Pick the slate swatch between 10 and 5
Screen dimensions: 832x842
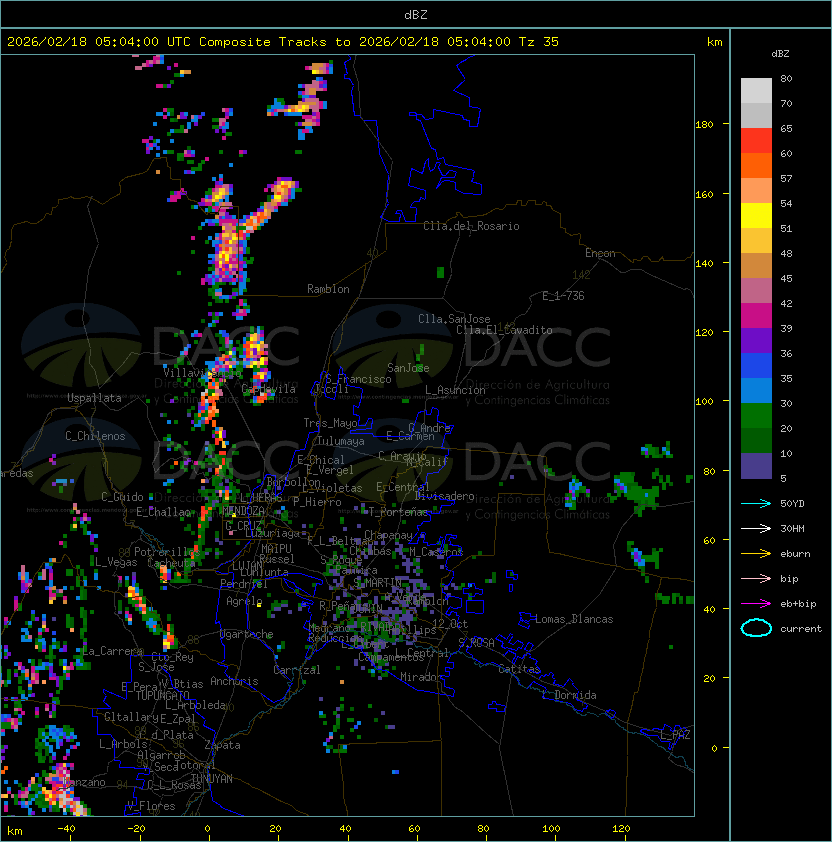pyautogui.click(x=756, y=466)
